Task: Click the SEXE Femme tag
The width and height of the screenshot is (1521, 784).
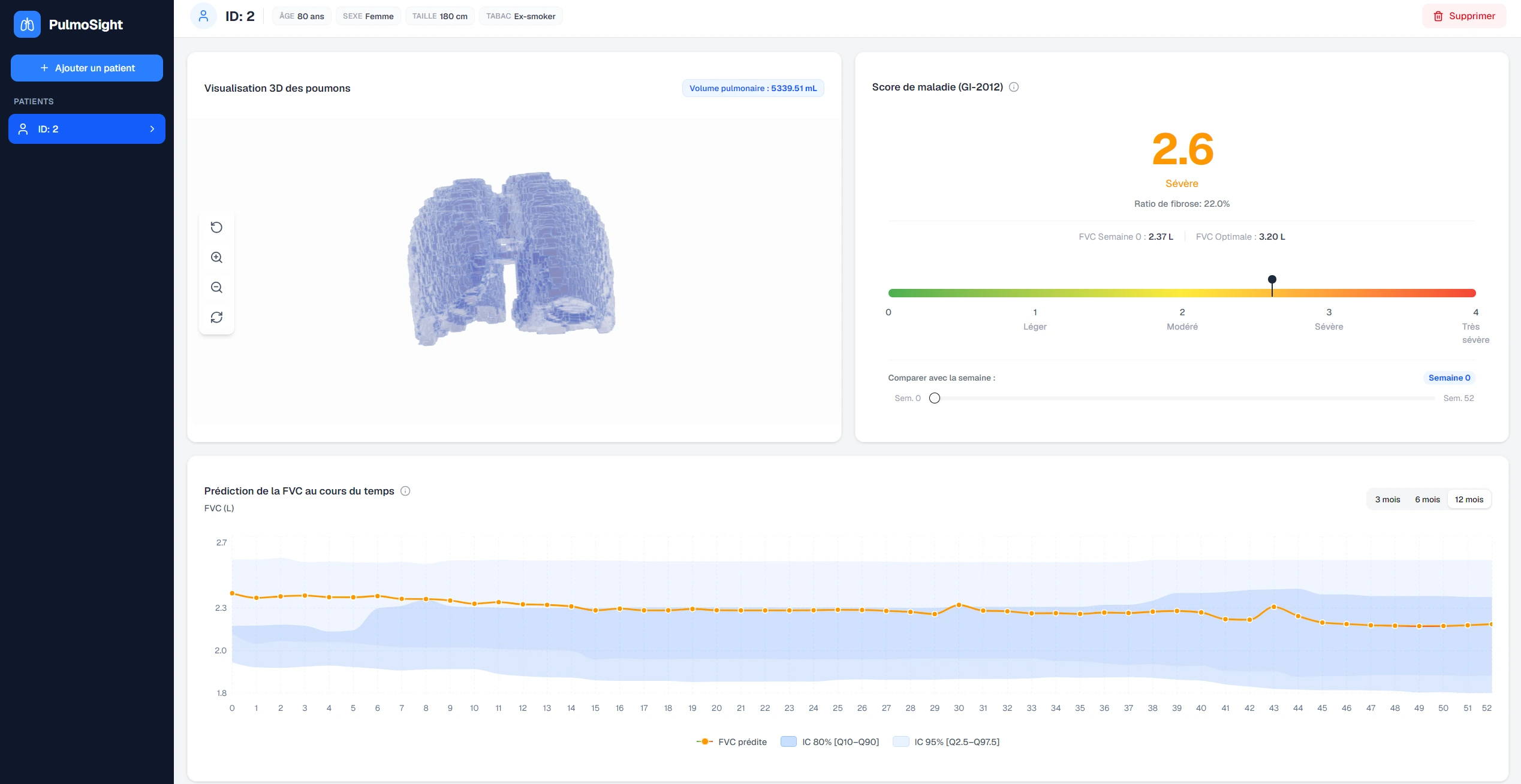Action: click(368, 16)
